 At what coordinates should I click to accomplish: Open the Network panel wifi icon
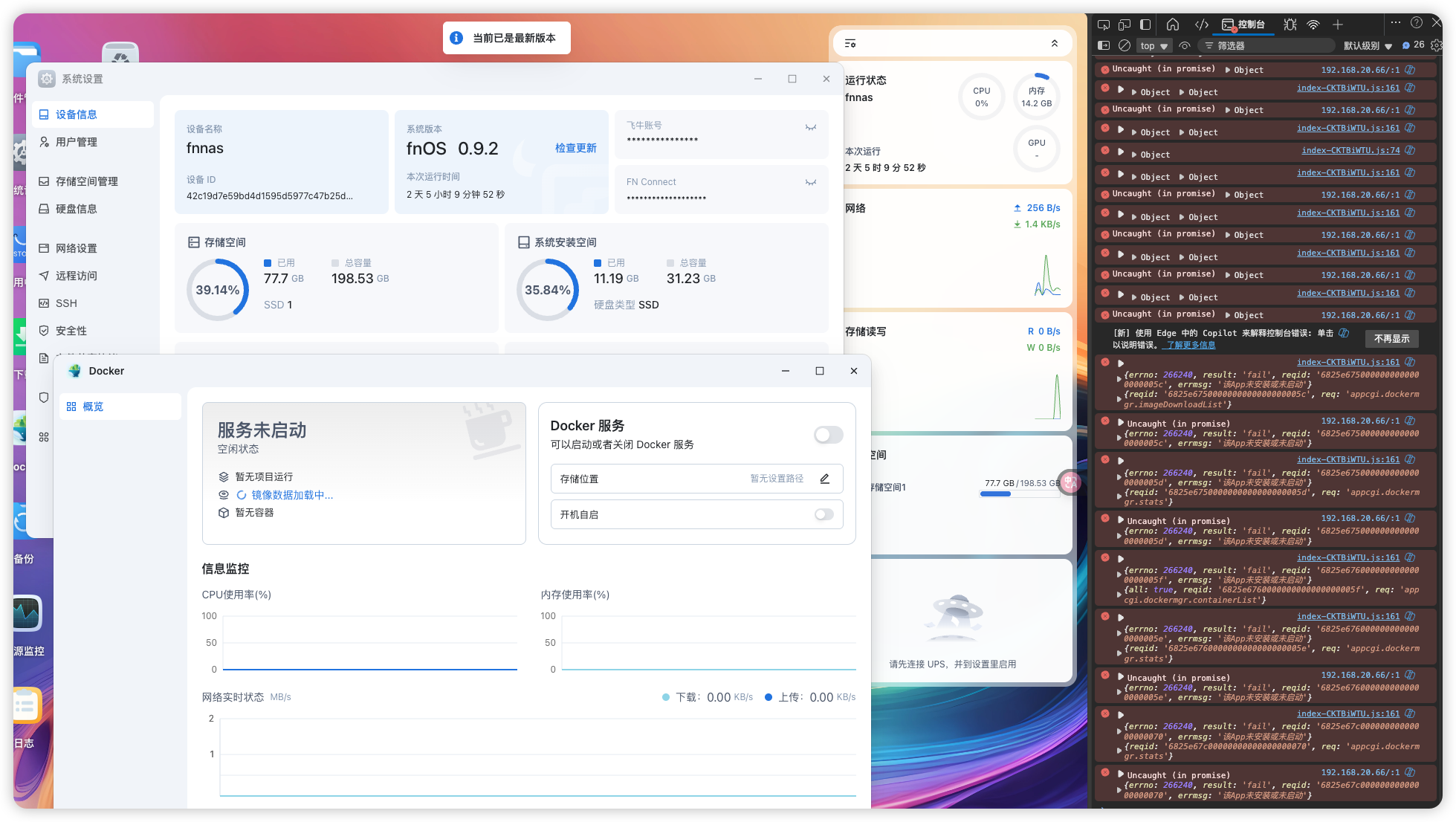click(x=1313, y=25)
